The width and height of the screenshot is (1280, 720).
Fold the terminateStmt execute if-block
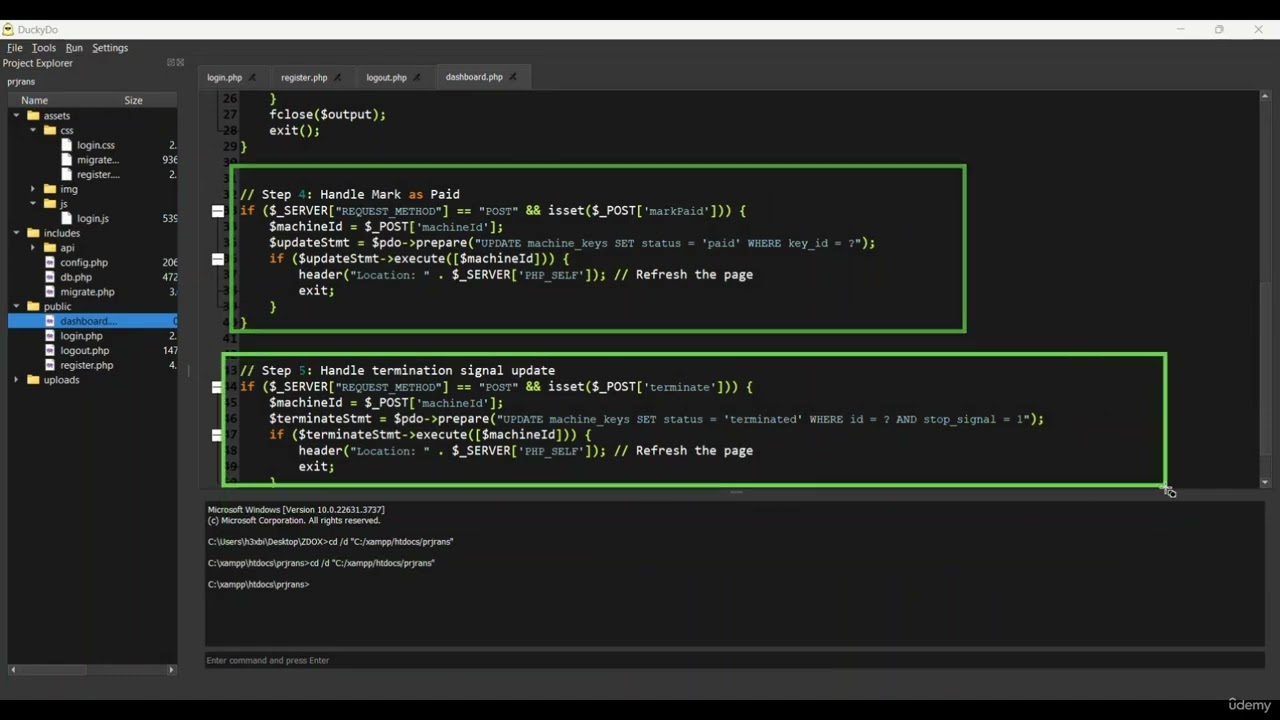[218, 435]
